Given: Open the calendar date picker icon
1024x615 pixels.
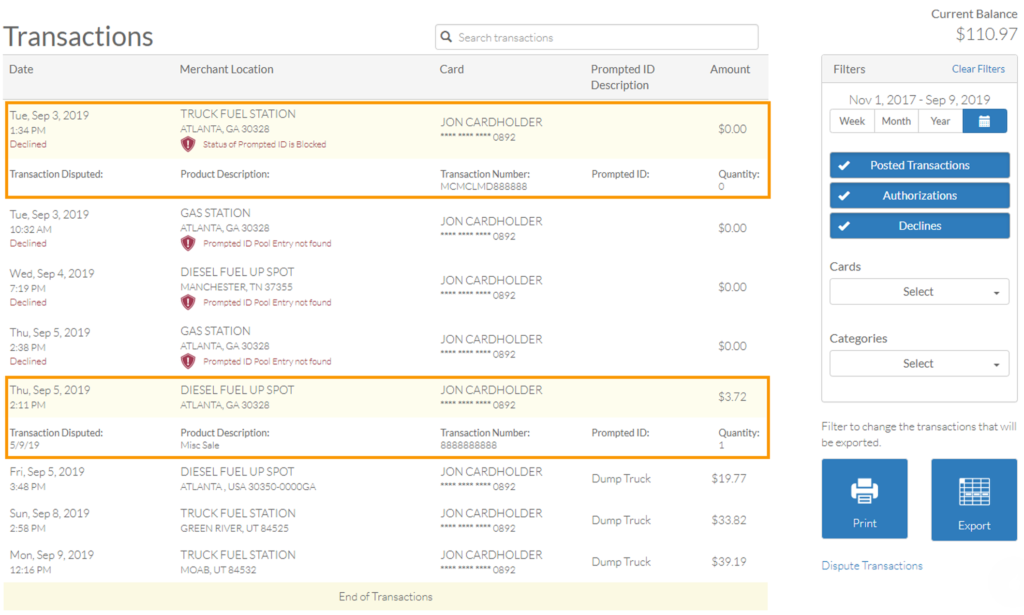Looking at the screenshot, I should 984,121.
